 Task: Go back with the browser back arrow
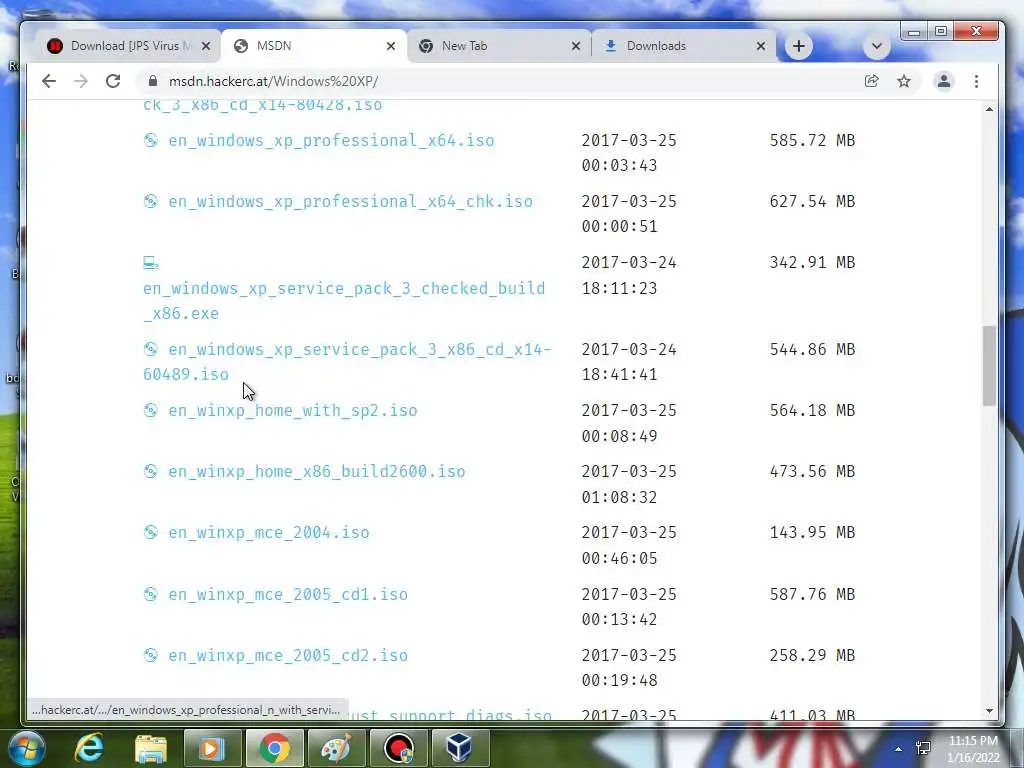(49, 81)
